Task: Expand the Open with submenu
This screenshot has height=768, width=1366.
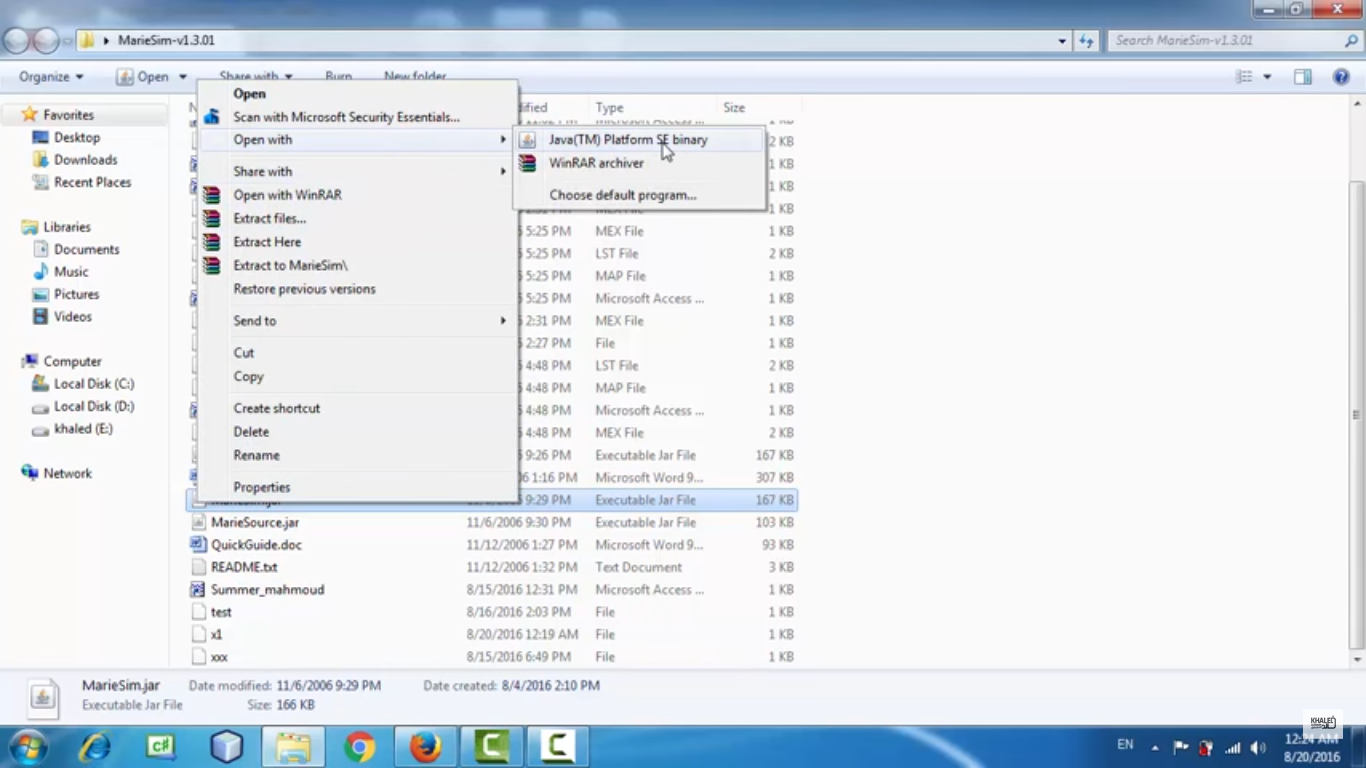Action: pos(358,140)
